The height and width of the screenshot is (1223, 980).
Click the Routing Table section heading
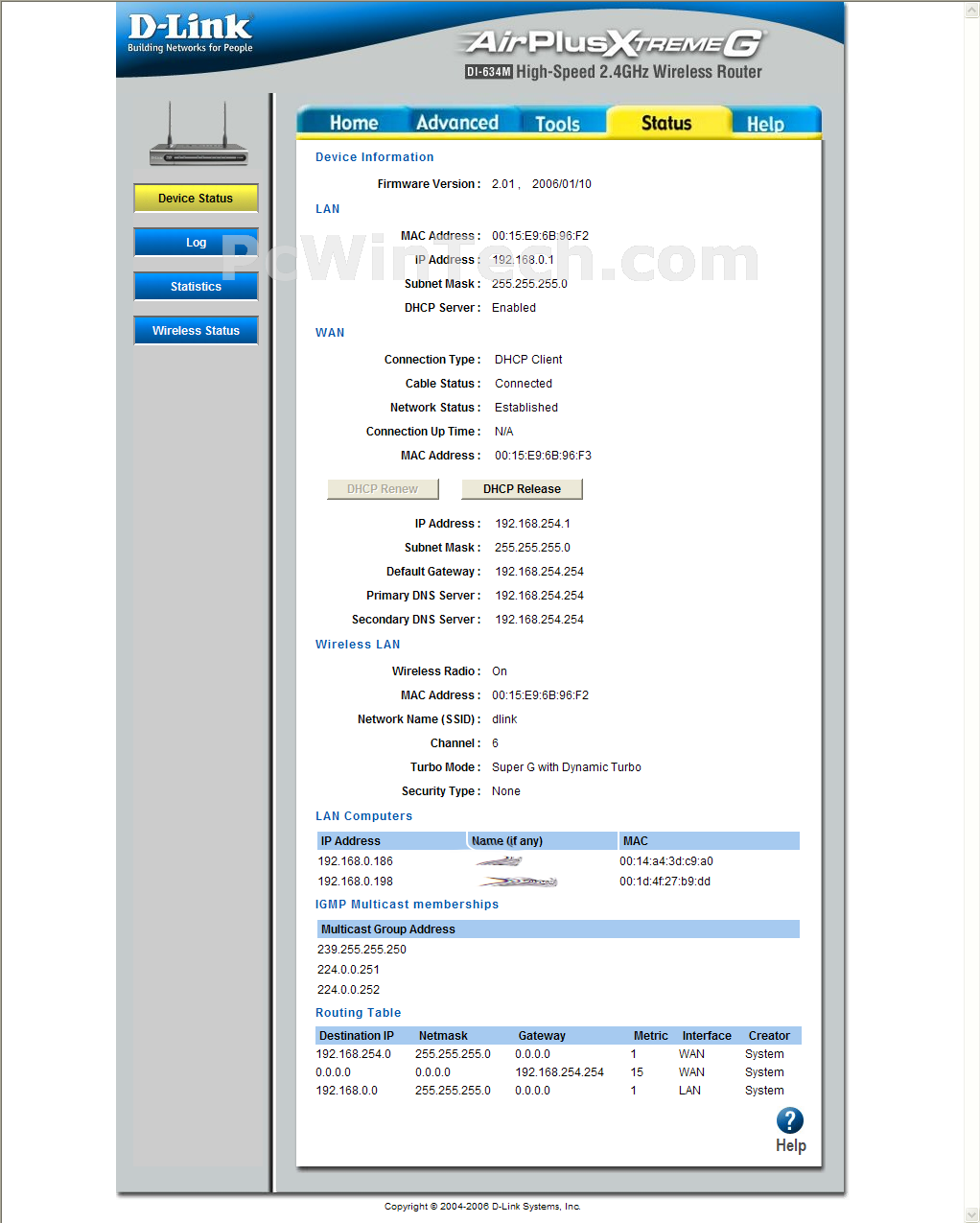359,1013
